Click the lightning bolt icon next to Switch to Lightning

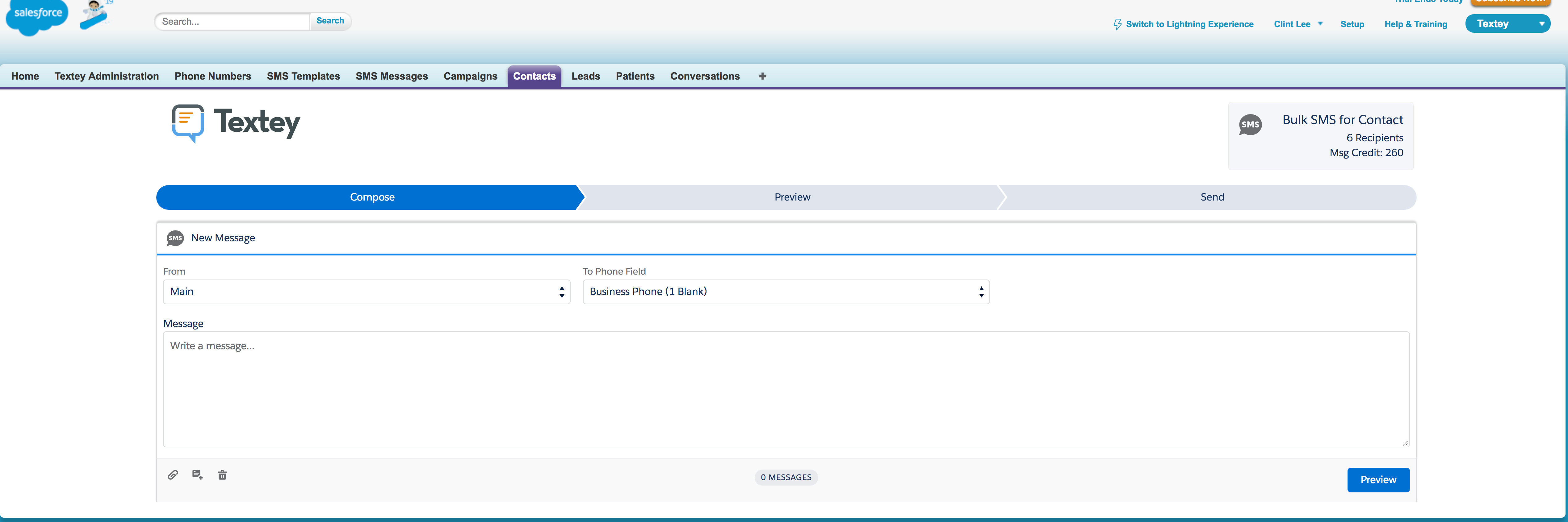coord(1117,24)
